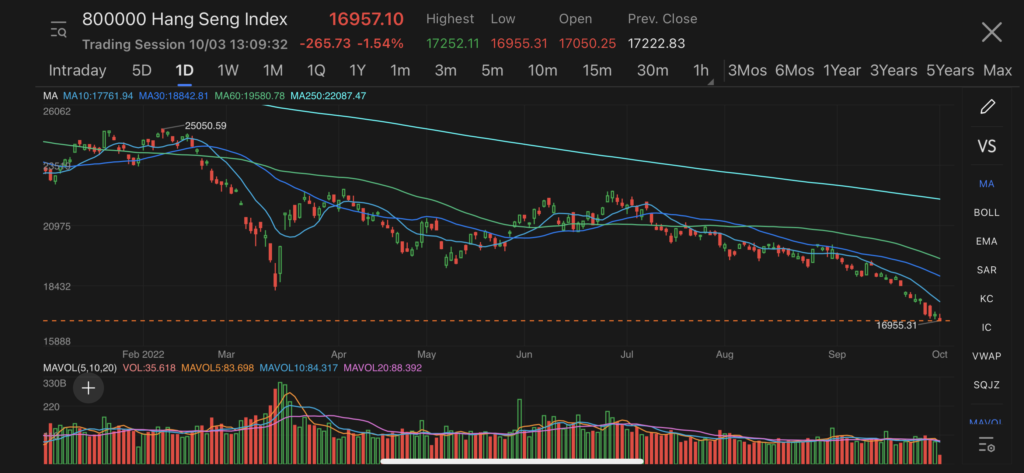
Task: Tap the 800000 Hang Seng Index title
Action: coord(185,19)
